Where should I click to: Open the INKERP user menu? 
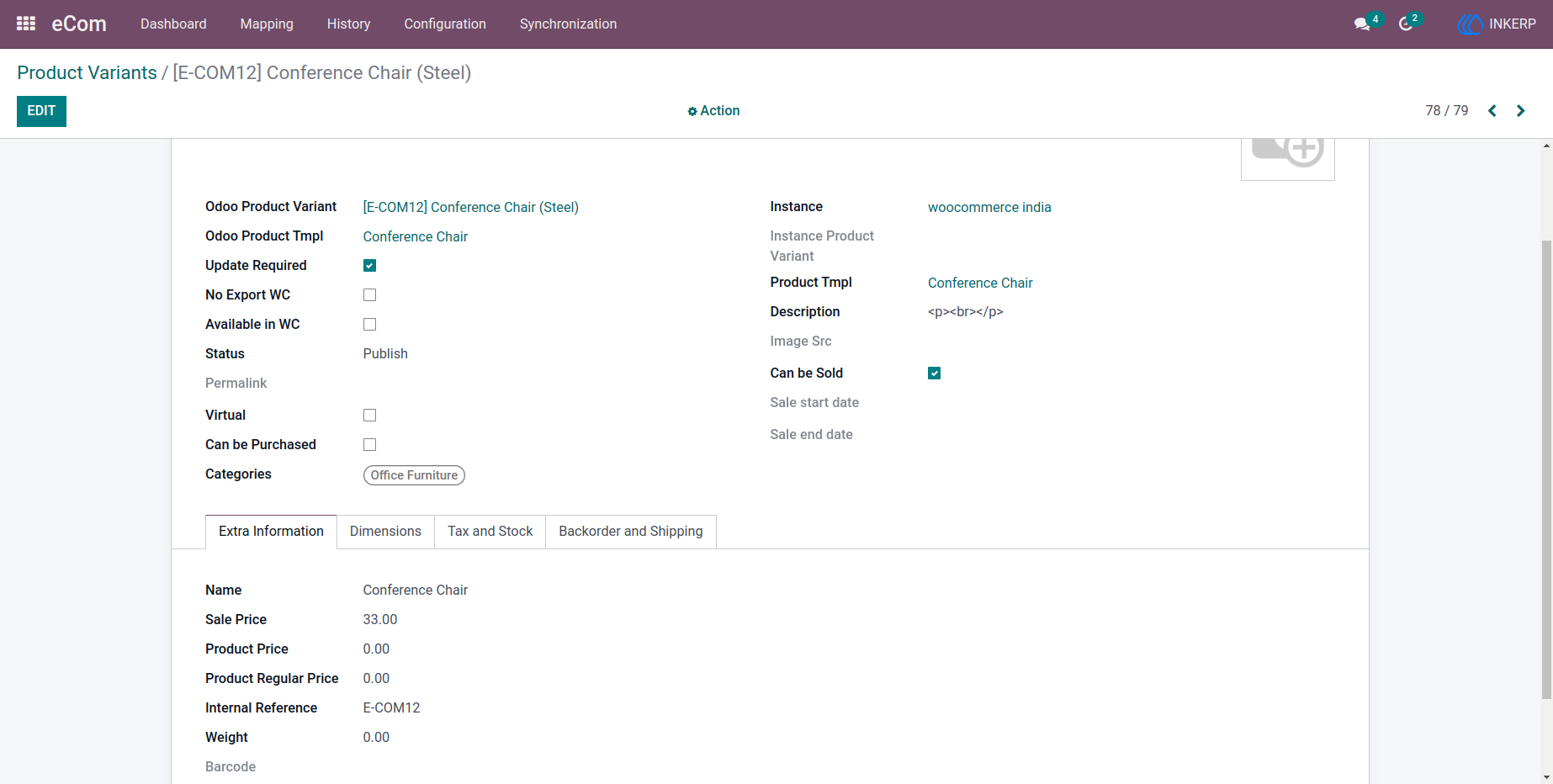pos(1497,24)
